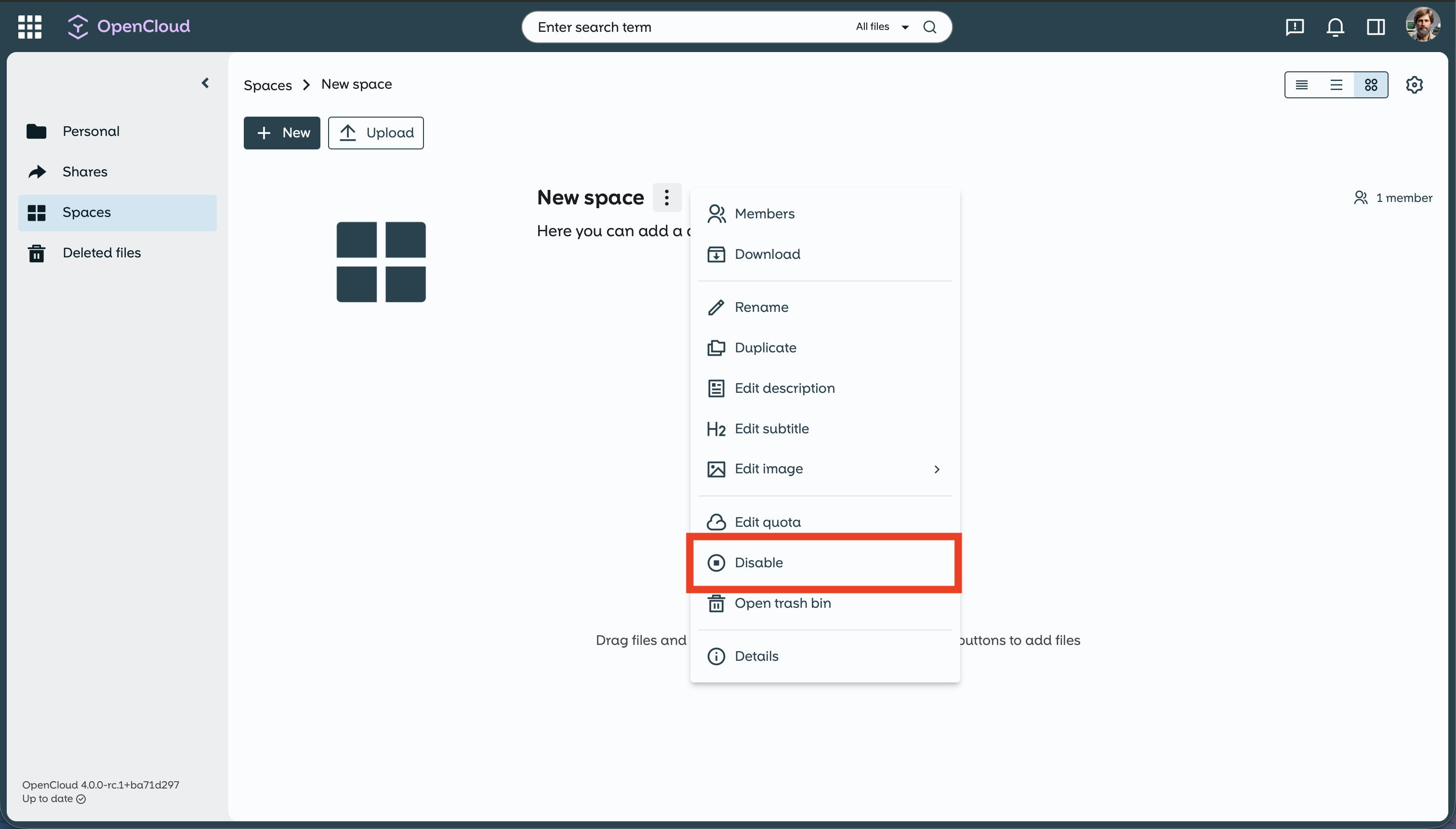The width and height of the screenshot is (1456, 829).
Task: Open the feedback speech-bubble icon
Action: [1295, 27]
